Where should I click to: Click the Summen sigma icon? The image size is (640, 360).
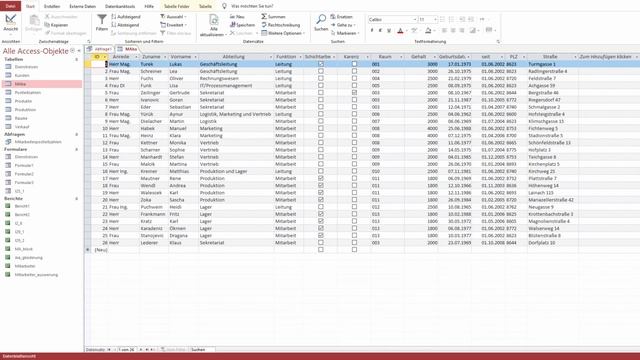(264, 17)
